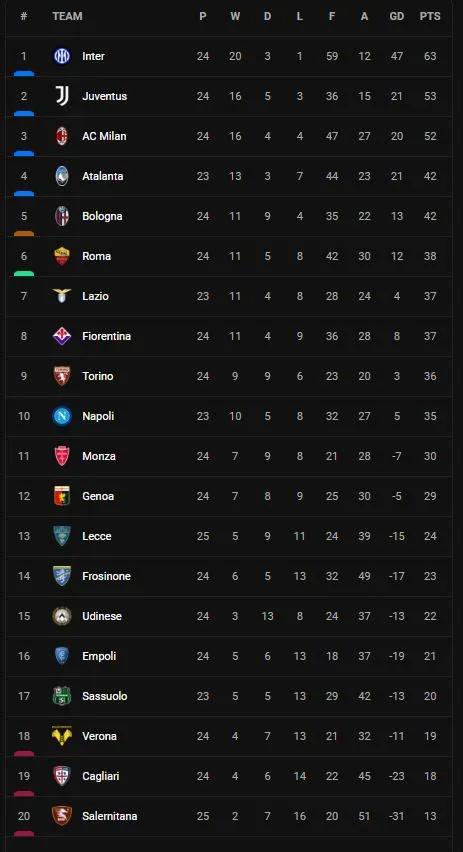Sort table by PTS column header
The image size is (463, 852).
[430, 16]
